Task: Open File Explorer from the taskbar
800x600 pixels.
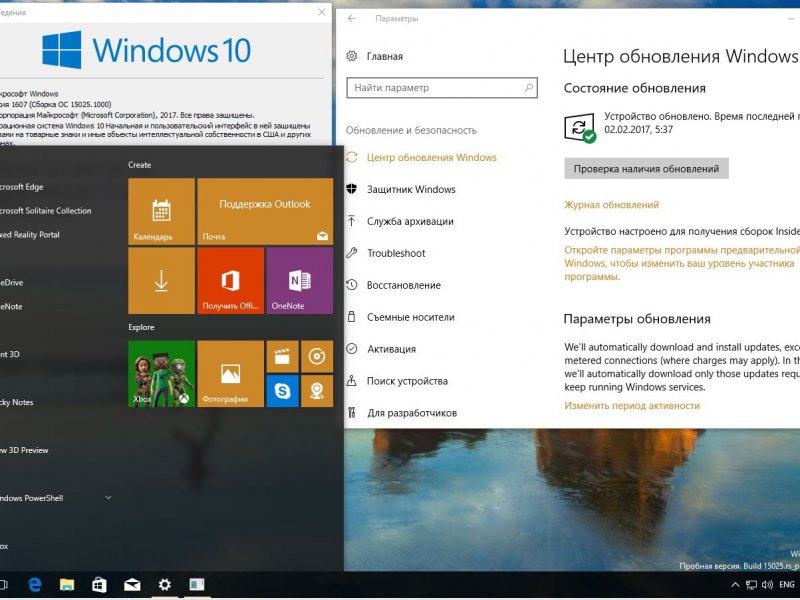Action: 67,585
